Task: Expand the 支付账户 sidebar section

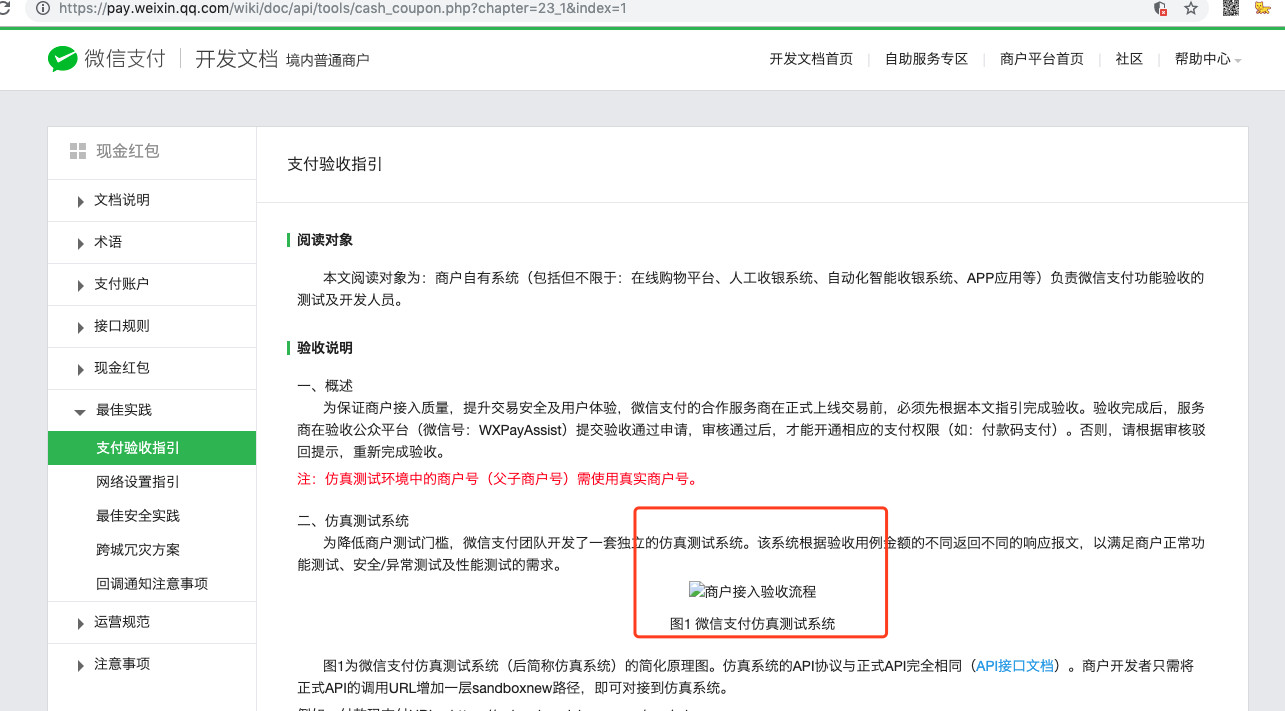Action: 152,284
